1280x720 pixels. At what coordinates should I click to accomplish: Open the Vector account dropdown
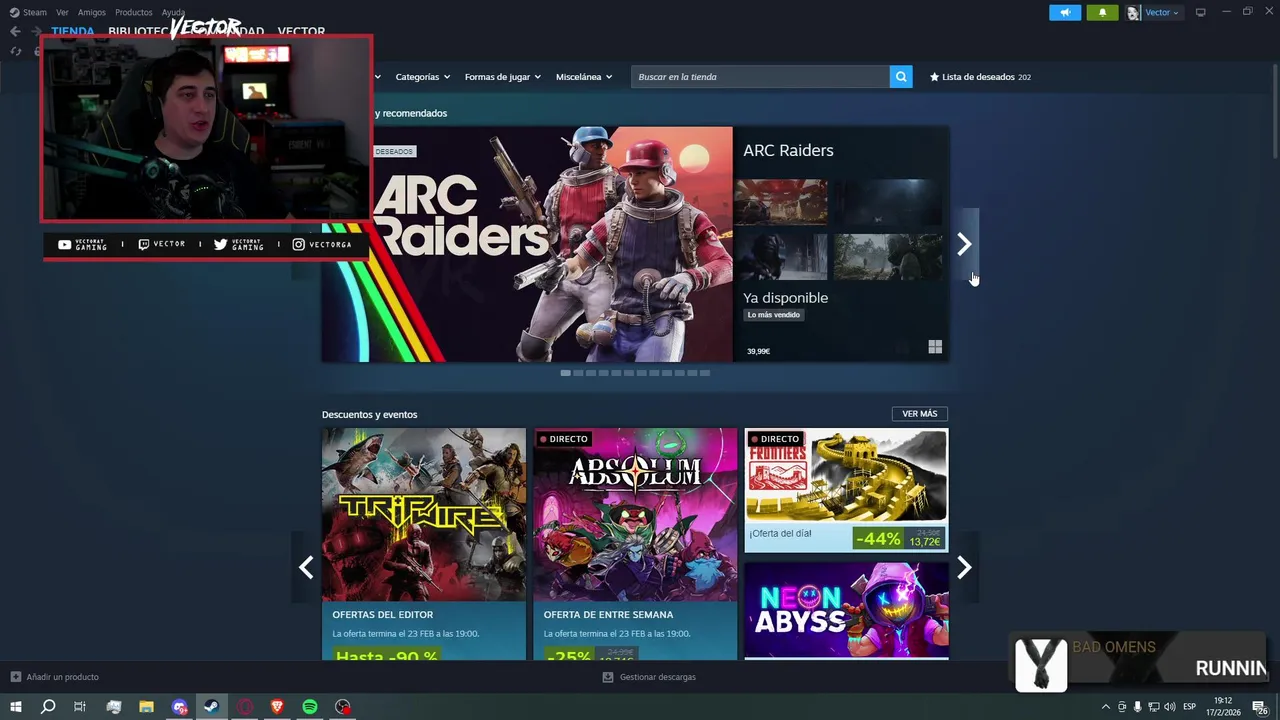[x=1161, y=13]
